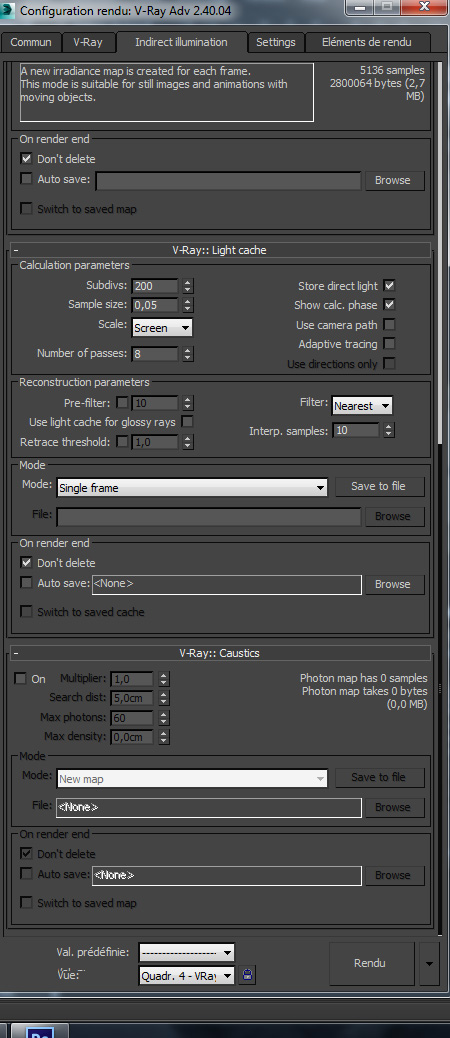
Task: Click Browse next to the Light cache File field
Action: 393,516
